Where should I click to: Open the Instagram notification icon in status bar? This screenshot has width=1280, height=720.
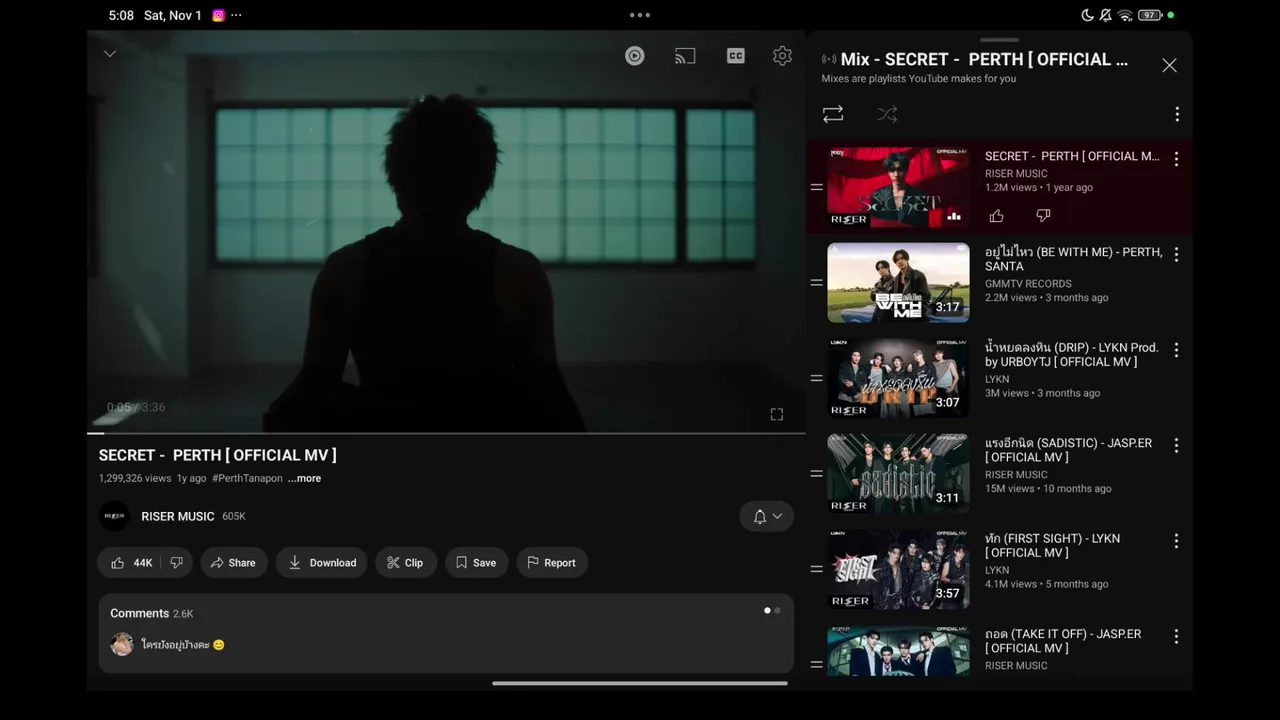[218, 15]
